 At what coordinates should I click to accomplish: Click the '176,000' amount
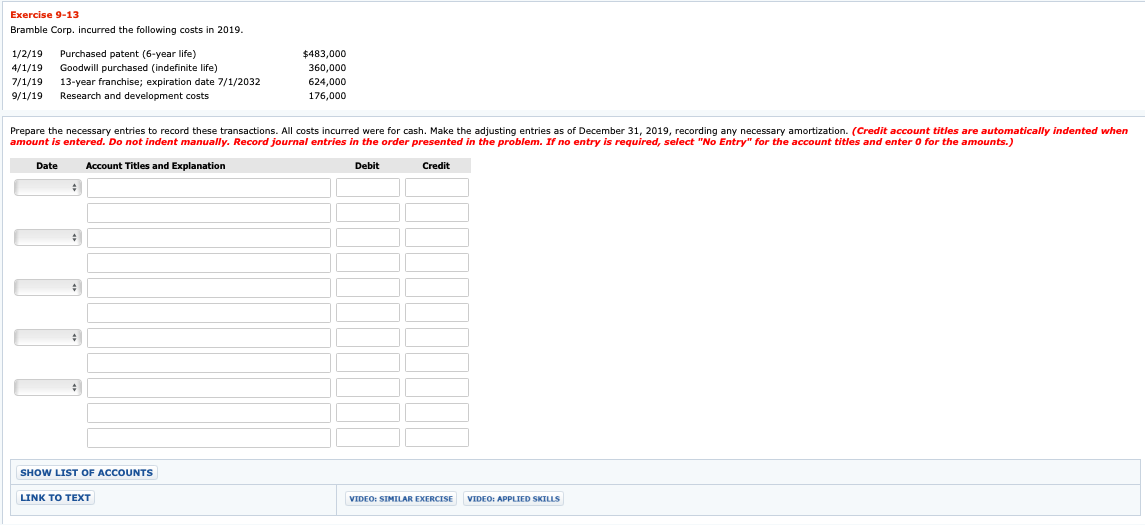(x=327, y=96)
